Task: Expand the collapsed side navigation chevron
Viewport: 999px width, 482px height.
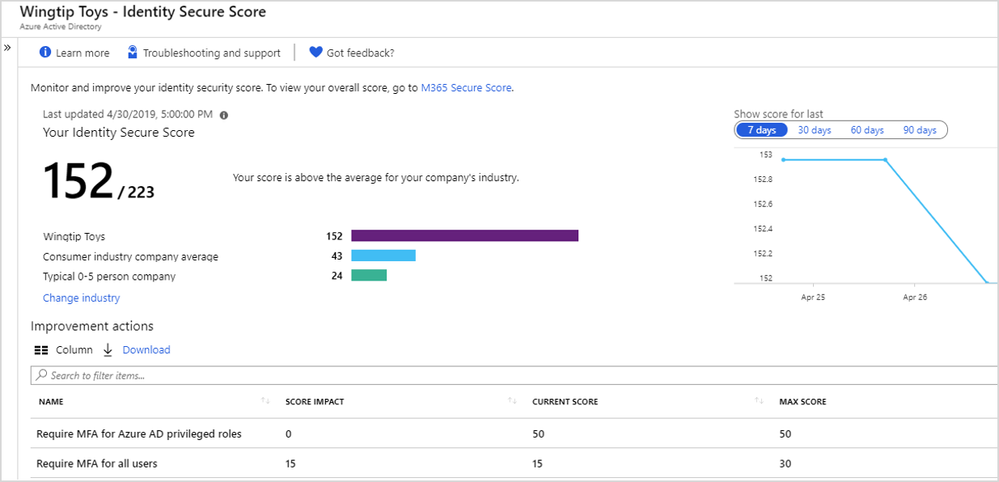Action: 8,48
